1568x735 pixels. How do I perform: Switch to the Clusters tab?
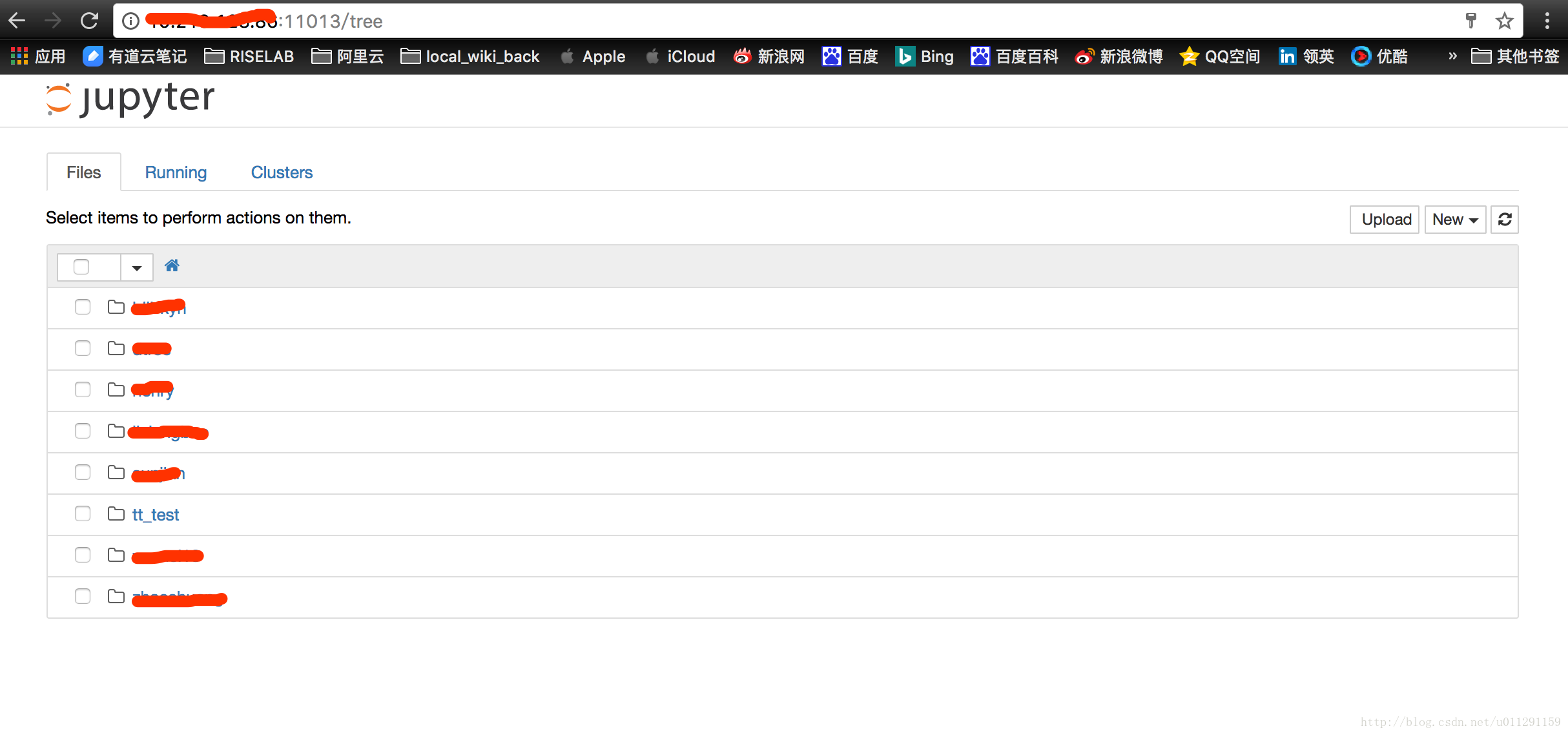[x=281, y=172]
